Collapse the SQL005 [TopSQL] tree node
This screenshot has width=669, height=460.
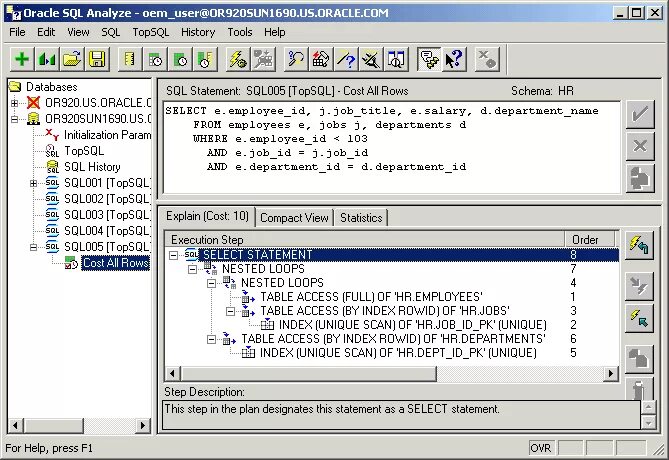coord(33,247)
